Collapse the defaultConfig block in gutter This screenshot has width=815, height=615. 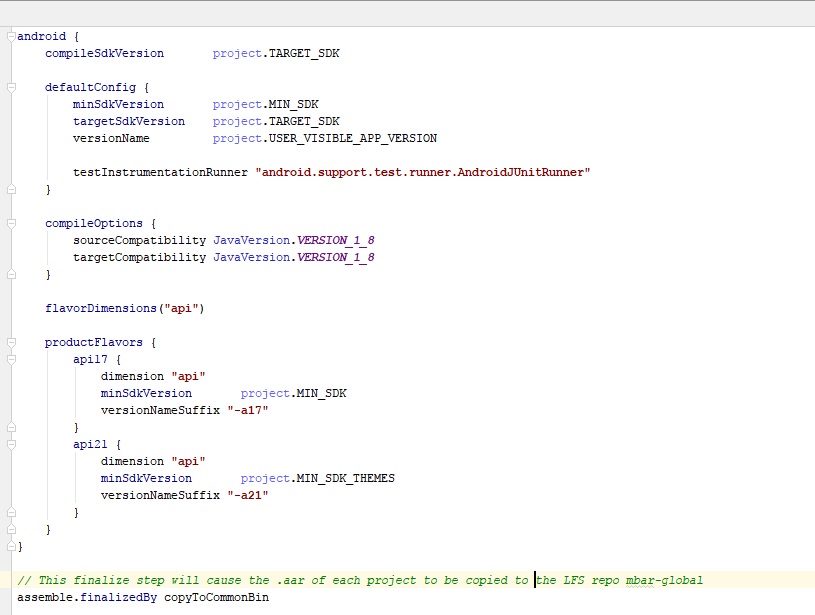click(11, 87)
